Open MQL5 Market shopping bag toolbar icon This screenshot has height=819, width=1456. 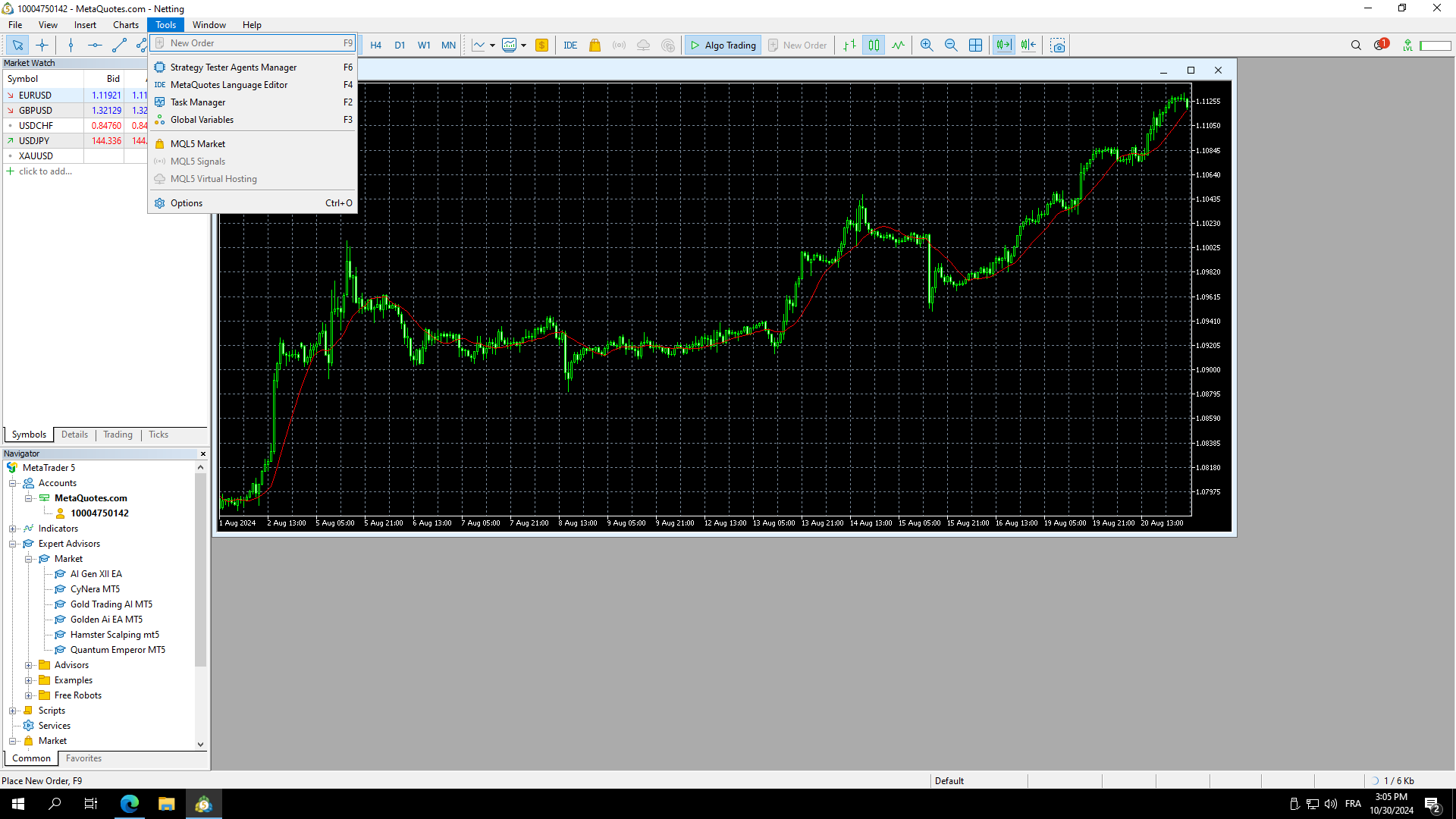(595, 45)
